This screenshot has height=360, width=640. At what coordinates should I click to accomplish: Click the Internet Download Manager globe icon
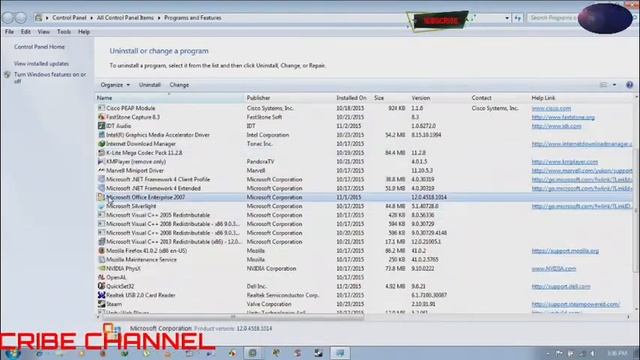tap(101, 144)
